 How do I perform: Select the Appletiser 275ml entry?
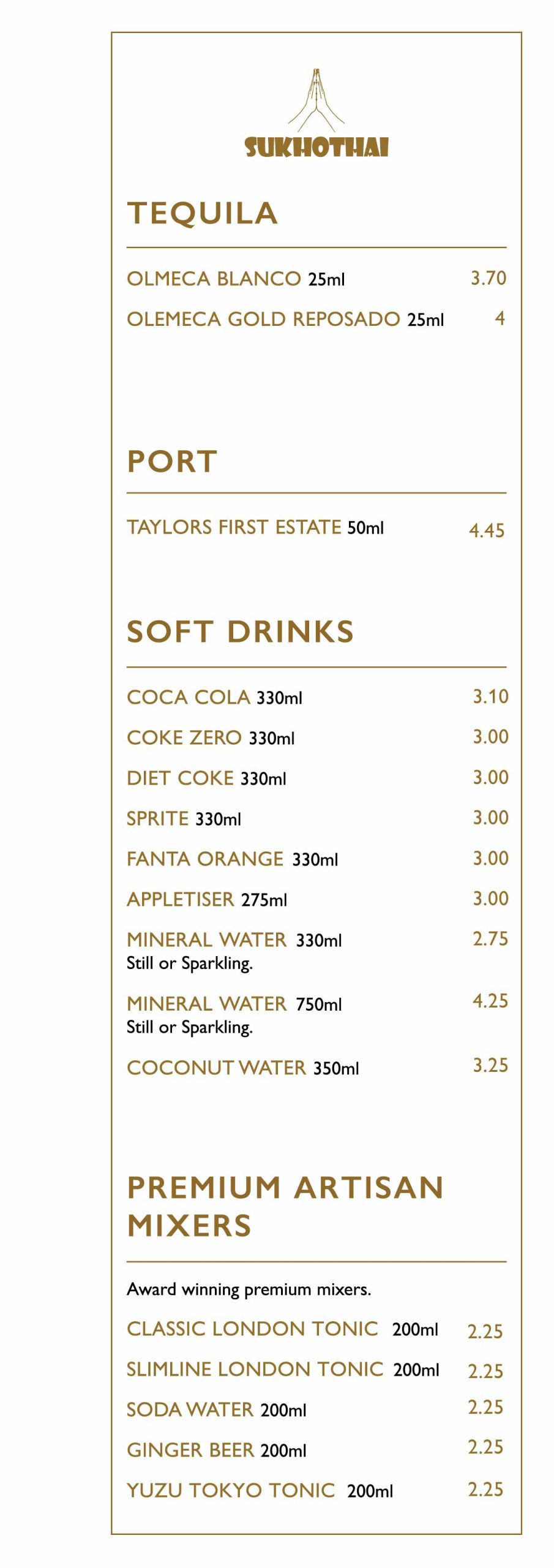(207, 899)
